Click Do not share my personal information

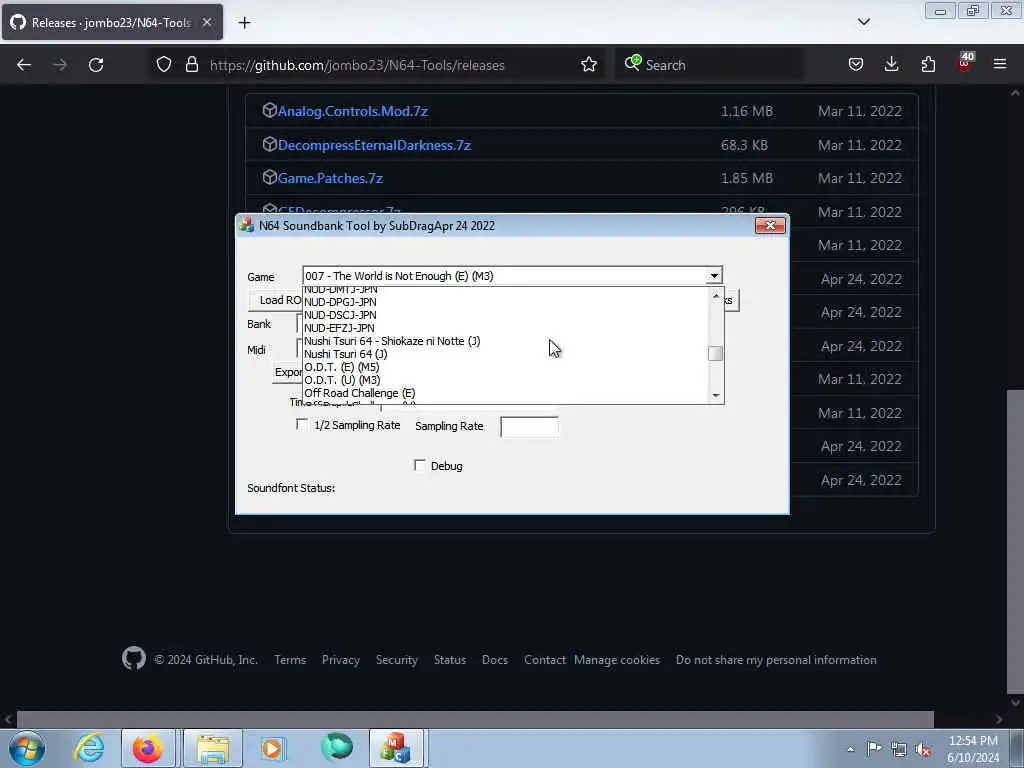point(776,660)
